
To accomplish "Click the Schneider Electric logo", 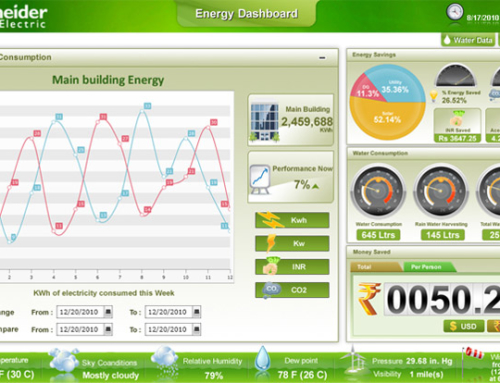I will [x=23, y=17].
